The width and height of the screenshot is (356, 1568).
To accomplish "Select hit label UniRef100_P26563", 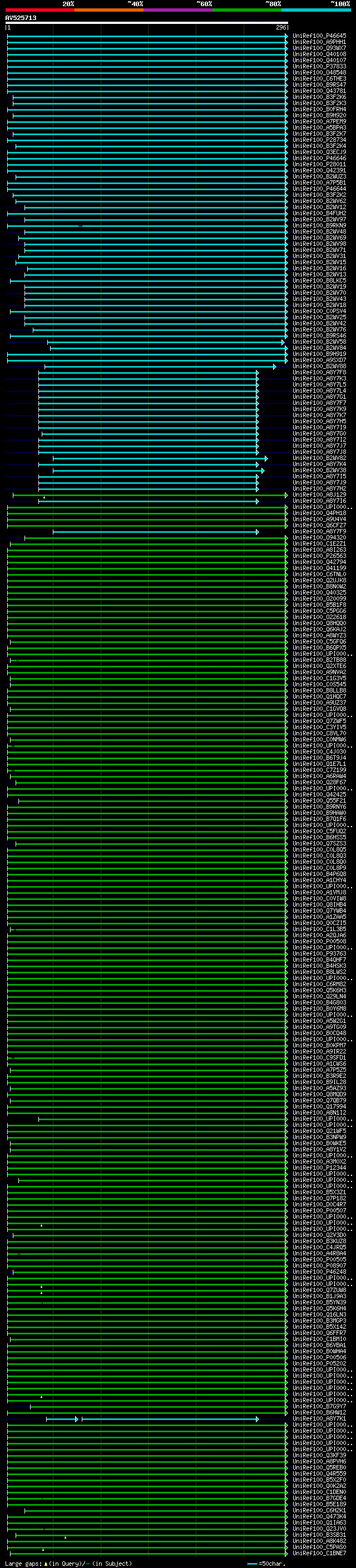I will pos(319,556).
